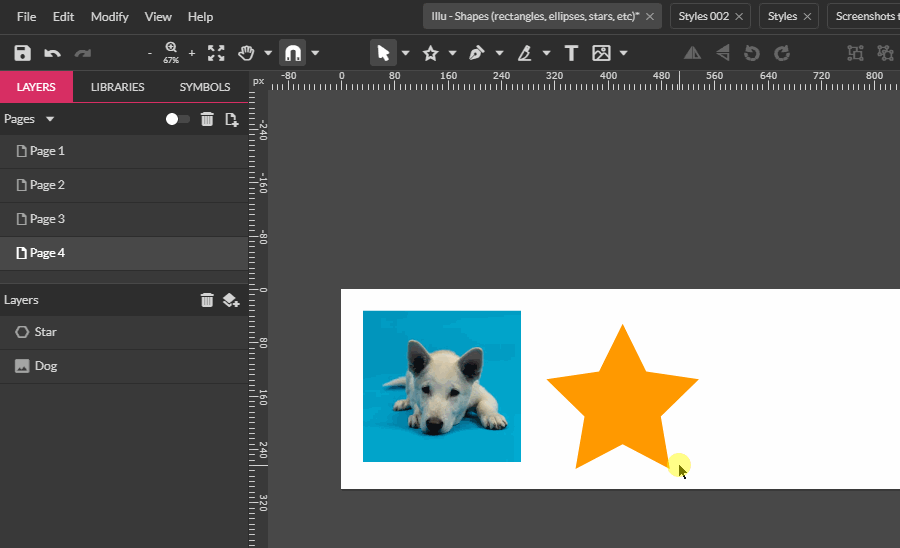Switch to the Screenshots document tab
This screenshot has width=900, height=548.
(864, 16)
